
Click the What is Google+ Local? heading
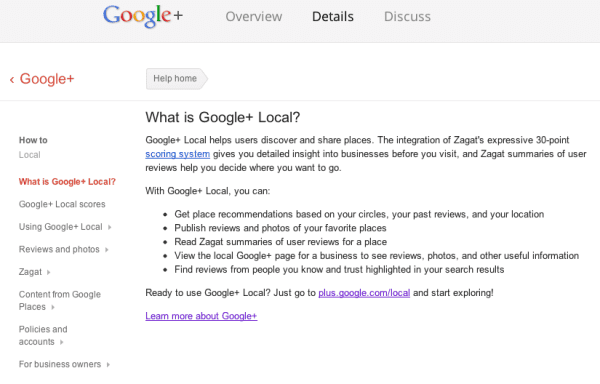[x=223, y=117]
